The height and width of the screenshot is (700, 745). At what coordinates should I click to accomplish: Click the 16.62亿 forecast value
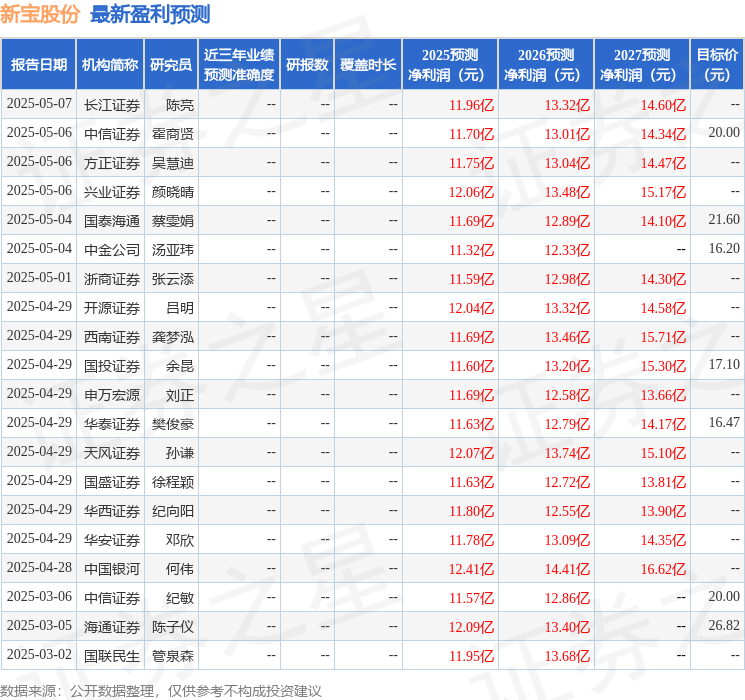click(x=663, y=569)
